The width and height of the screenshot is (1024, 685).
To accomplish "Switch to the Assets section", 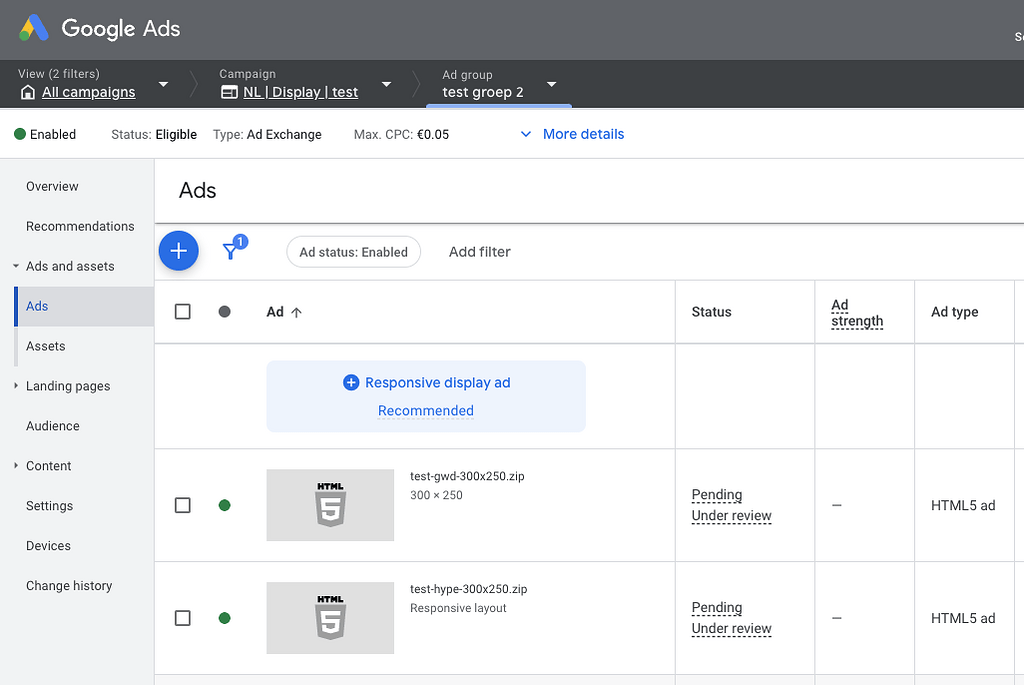I will pos(45,346).
